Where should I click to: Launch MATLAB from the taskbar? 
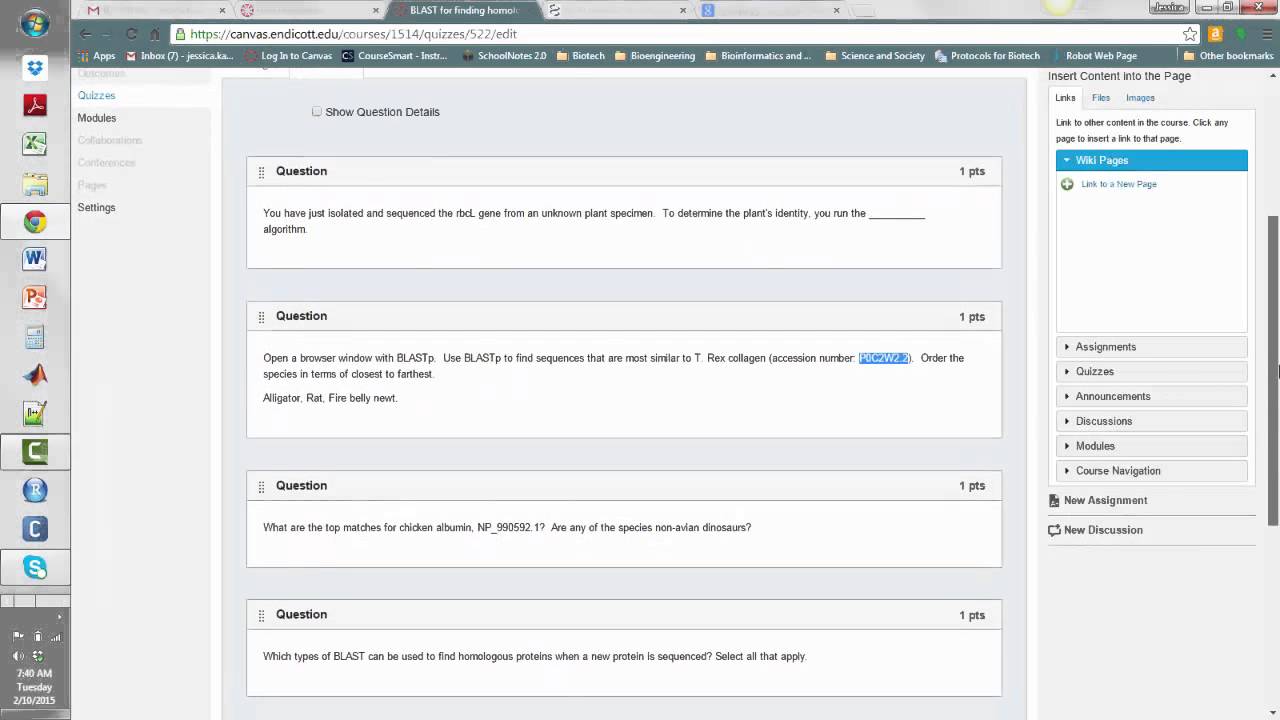pos(35,375)
